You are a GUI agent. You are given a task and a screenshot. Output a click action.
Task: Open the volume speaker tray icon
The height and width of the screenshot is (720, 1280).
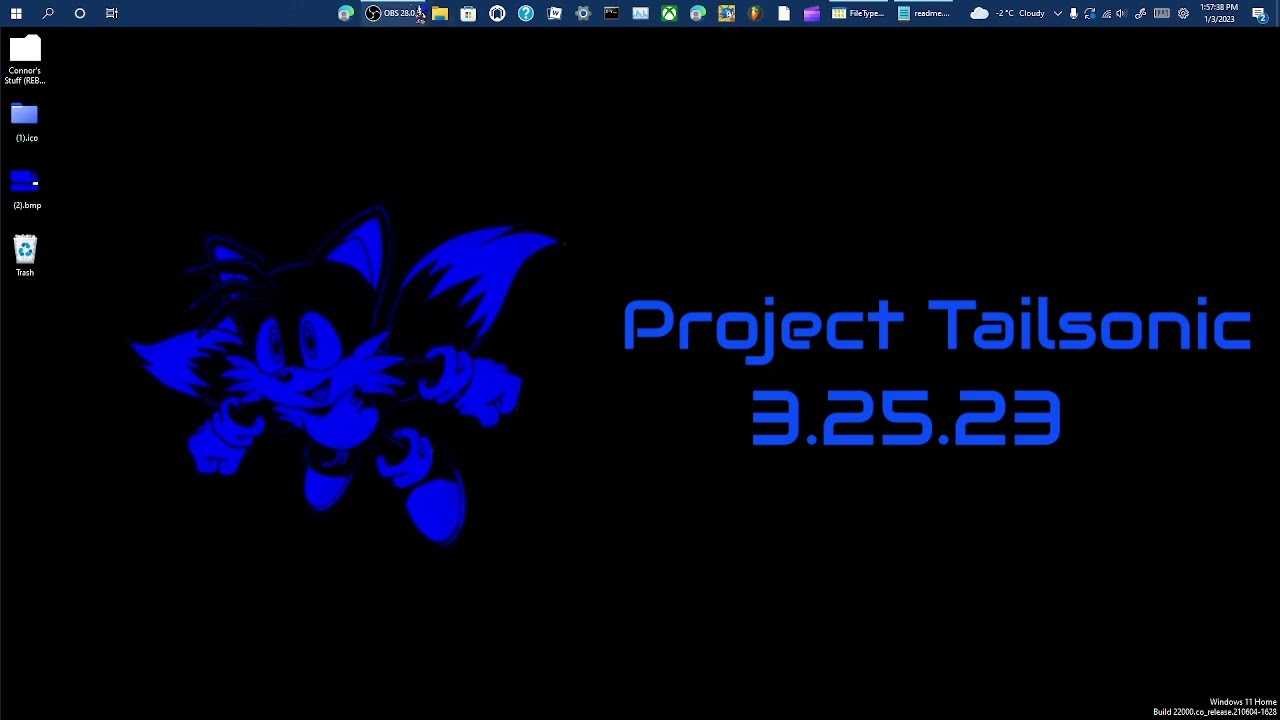click(x=1122, y=13)
